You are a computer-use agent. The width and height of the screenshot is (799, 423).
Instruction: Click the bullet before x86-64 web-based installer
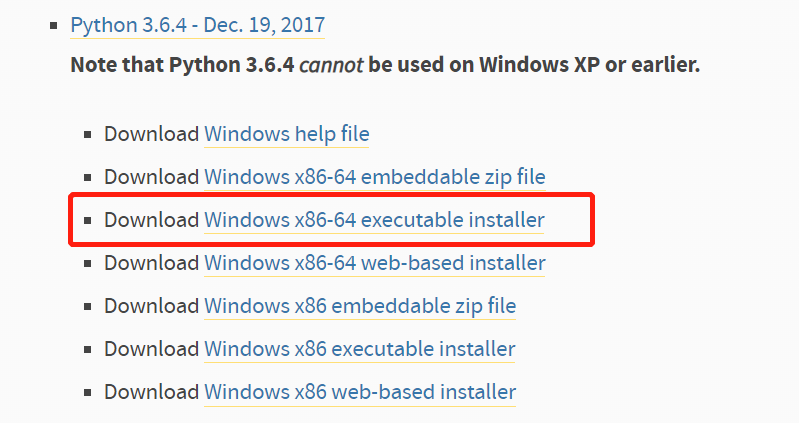click(88, 263)
